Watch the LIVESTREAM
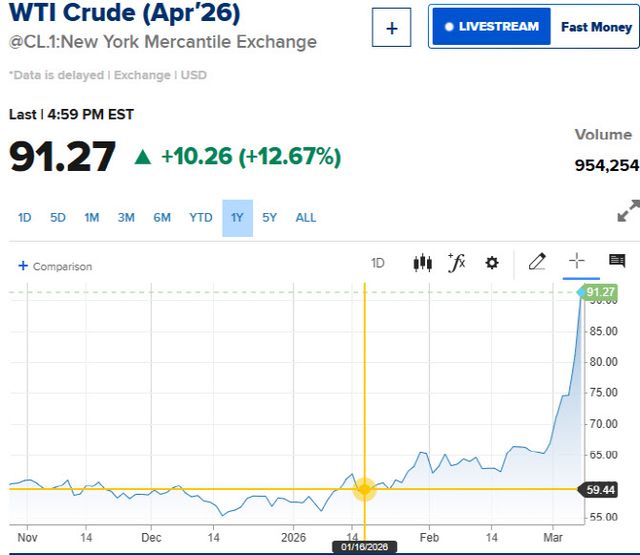The image size is (640, 555). tap(491, 27)
